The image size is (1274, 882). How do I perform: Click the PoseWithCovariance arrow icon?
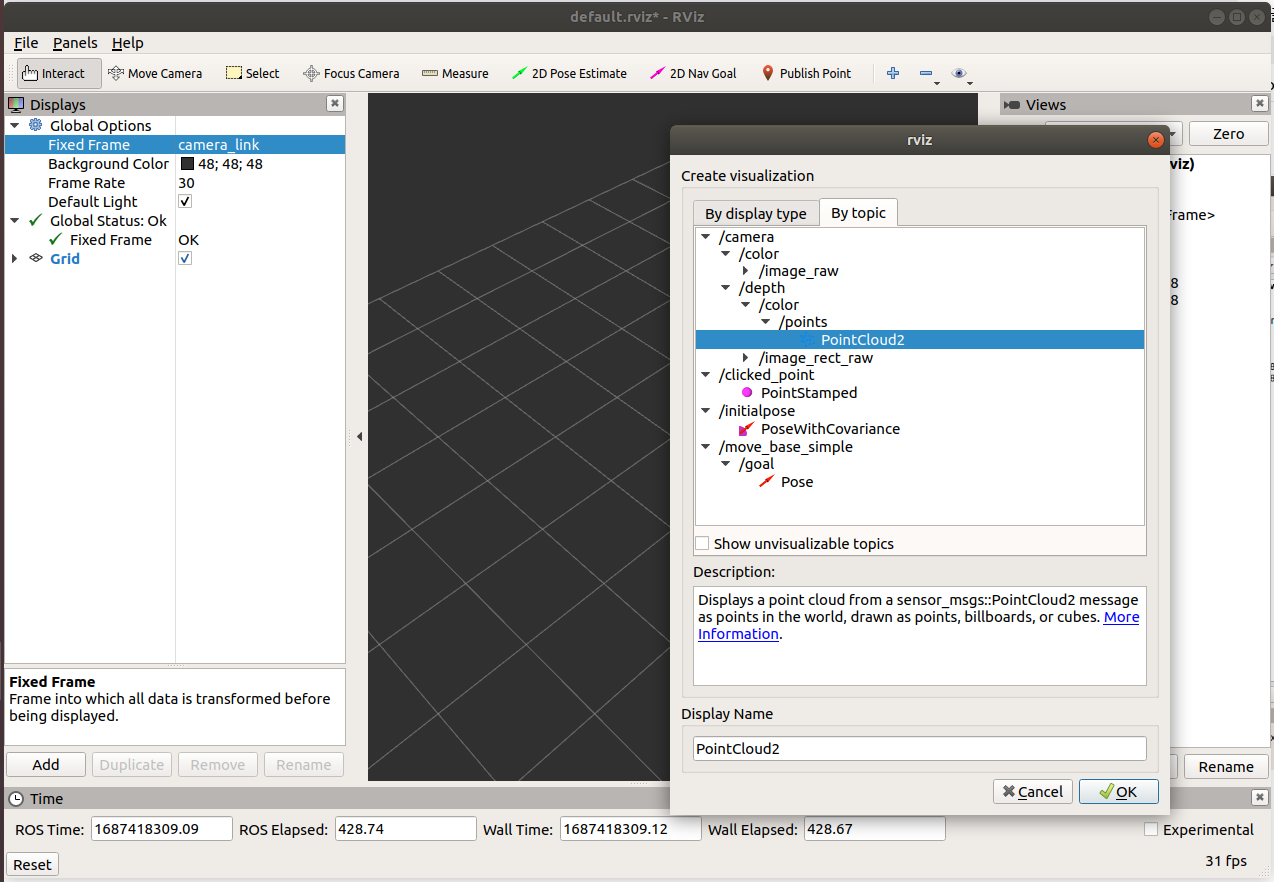746,429
